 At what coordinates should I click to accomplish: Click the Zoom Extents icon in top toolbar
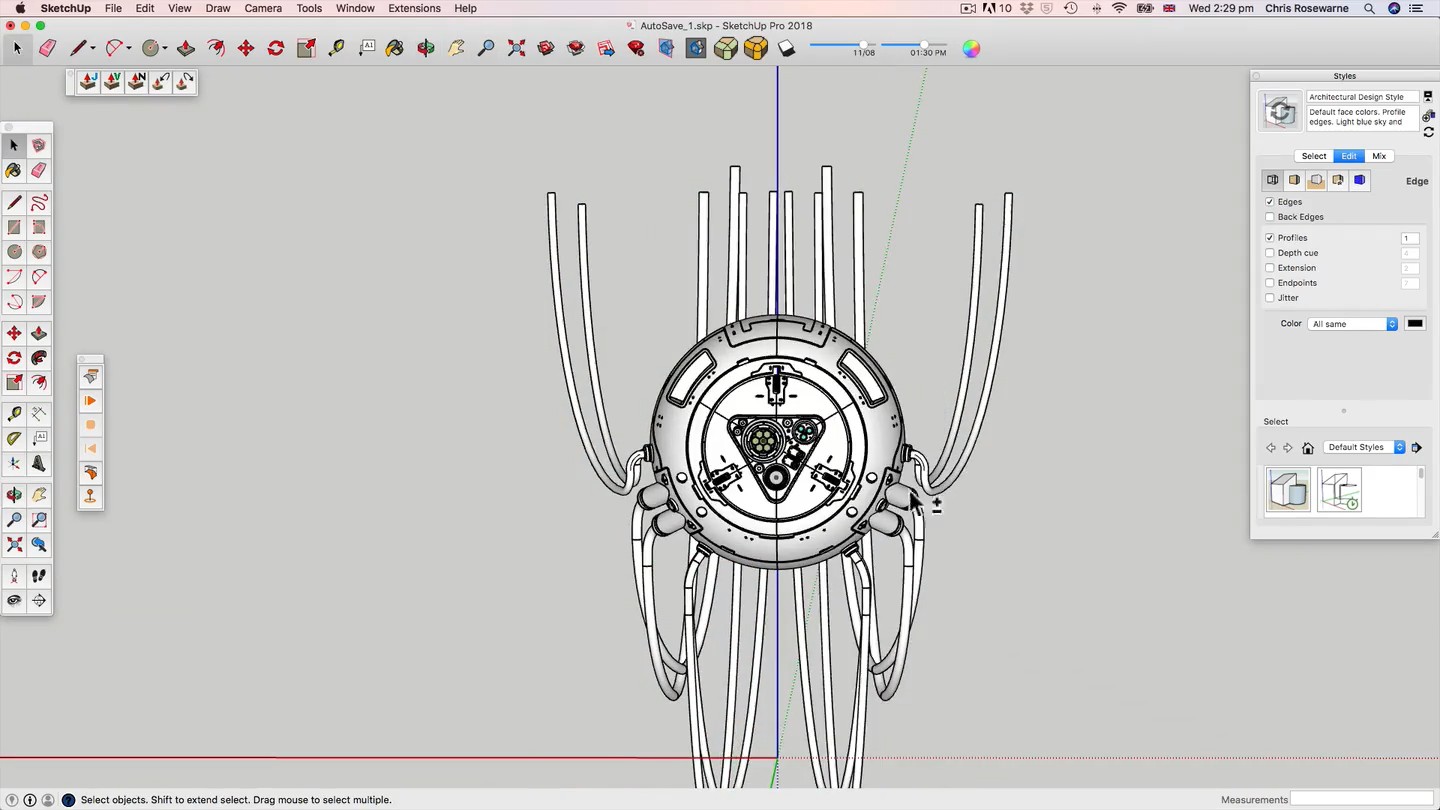[x=516, y=48]
